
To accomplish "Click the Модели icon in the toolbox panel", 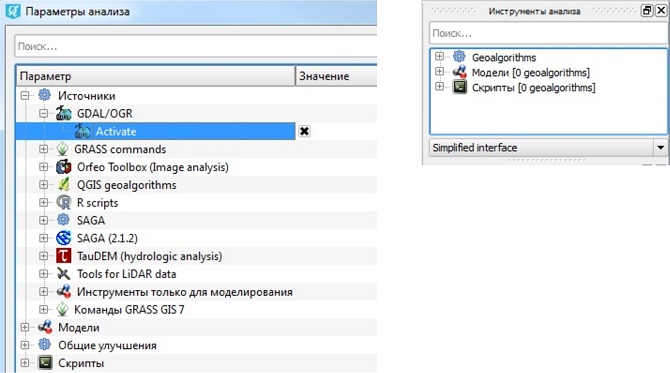I will coord(460,72).
